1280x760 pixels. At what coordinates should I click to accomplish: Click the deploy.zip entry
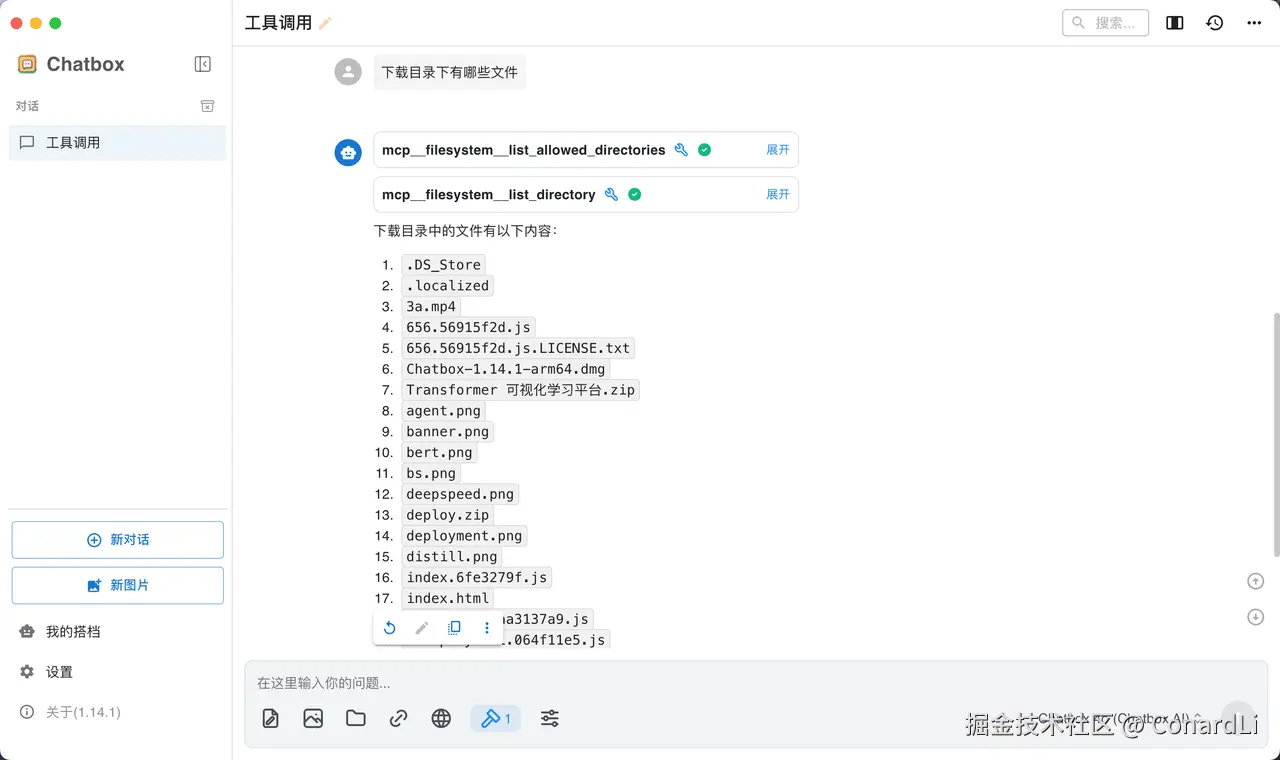[448, 515]
